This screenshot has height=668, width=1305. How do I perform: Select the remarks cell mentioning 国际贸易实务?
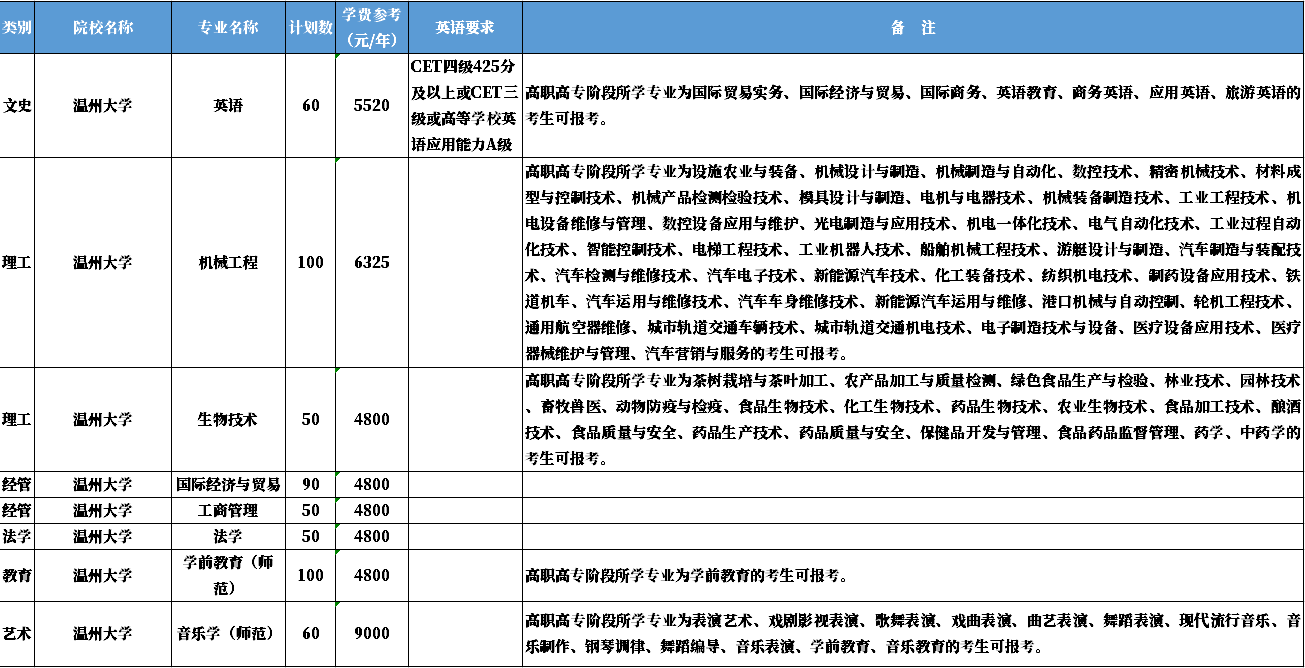913,106
